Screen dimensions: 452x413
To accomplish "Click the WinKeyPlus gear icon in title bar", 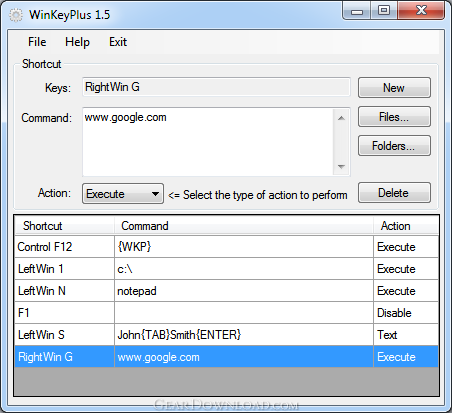I will 16,15.
